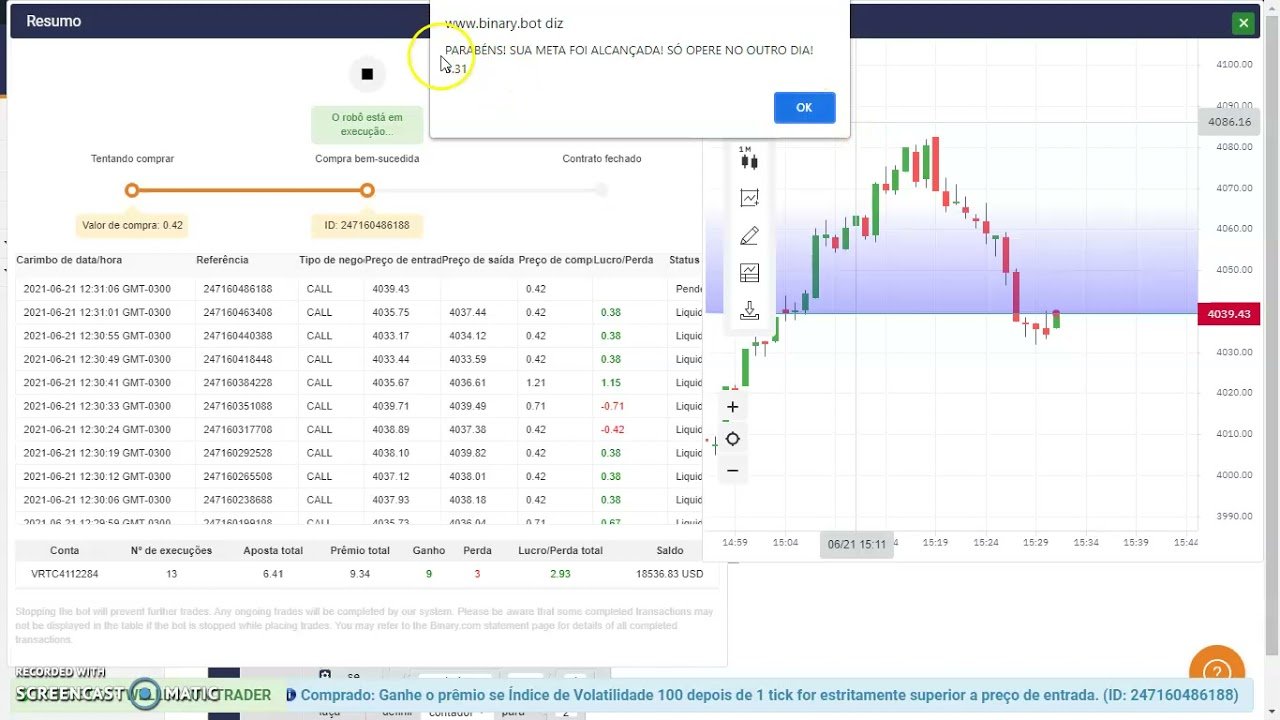Click the info icon beside the Comprado message

290,693
